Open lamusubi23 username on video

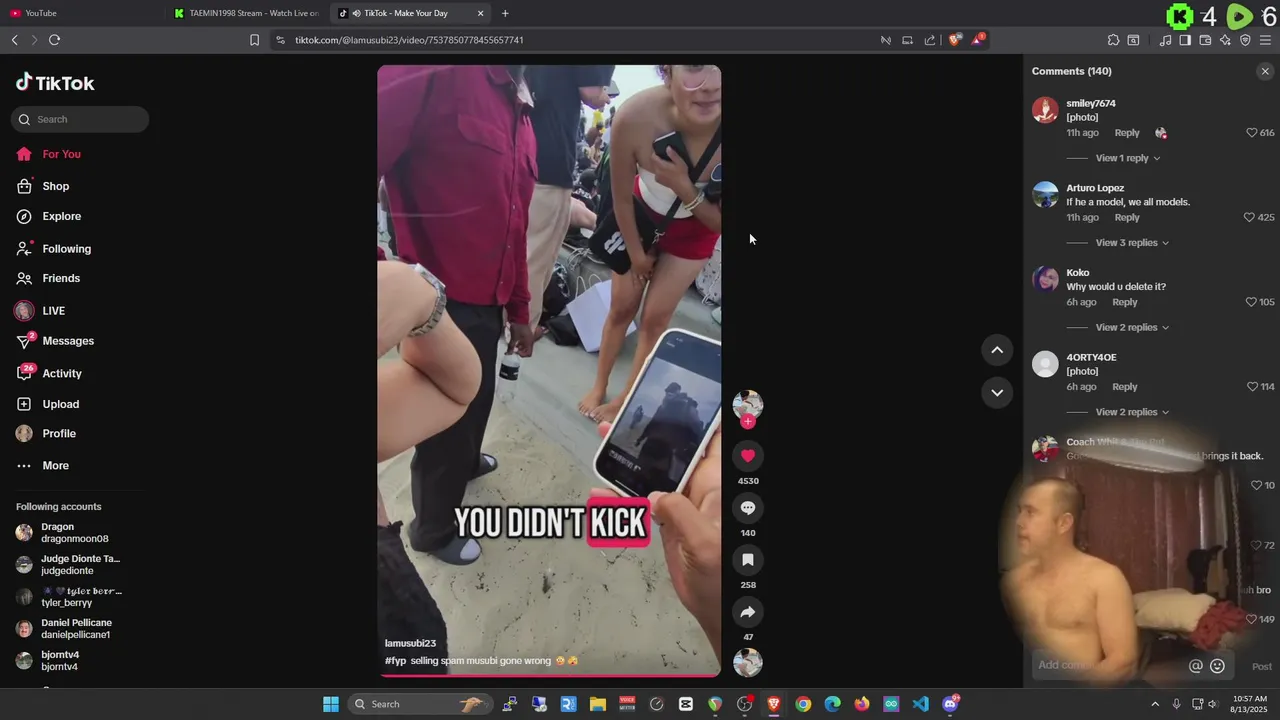(410, 643)
